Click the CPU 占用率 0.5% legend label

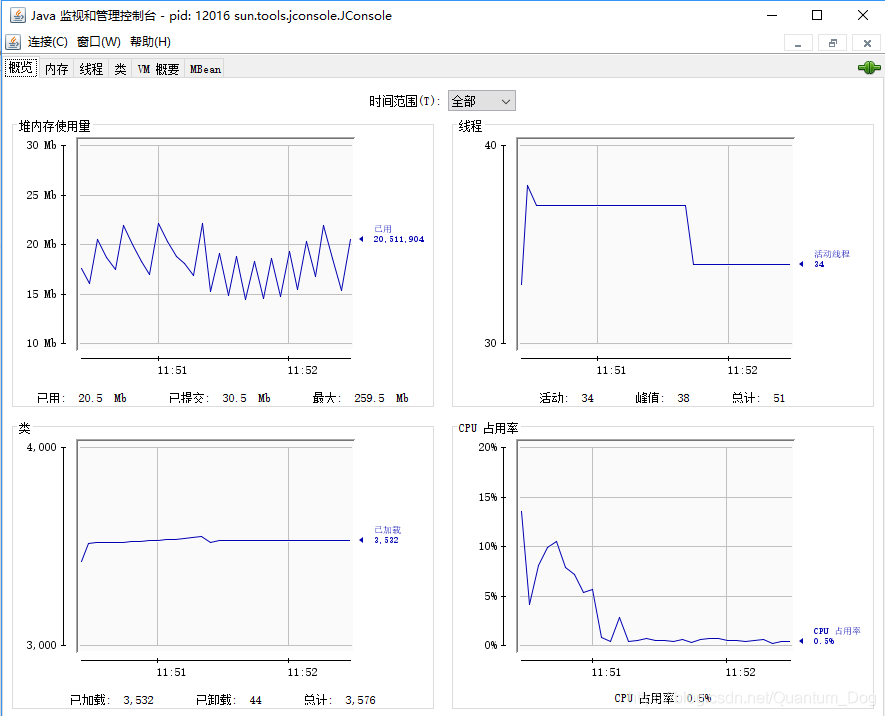click(836, 636)
